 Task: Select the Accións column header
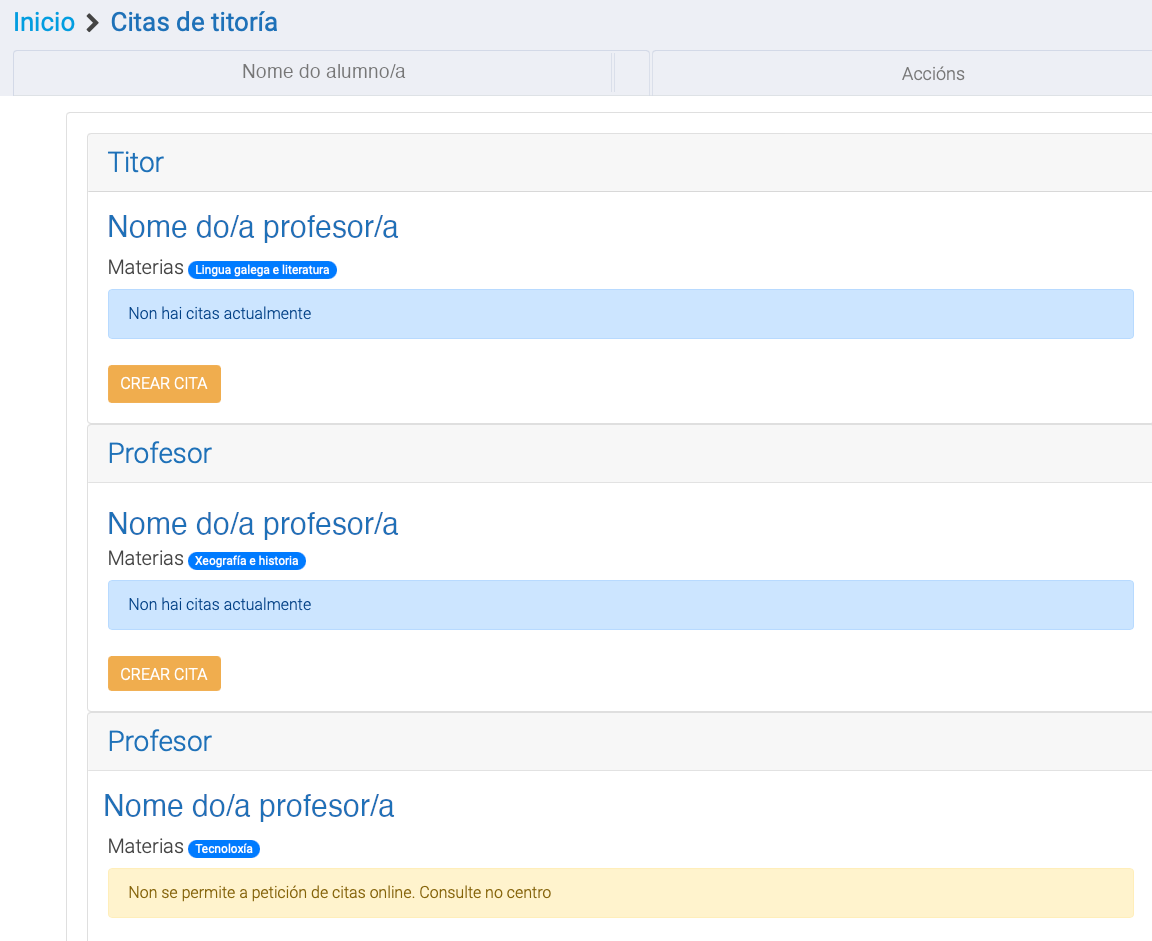click(x=932, y=74)
